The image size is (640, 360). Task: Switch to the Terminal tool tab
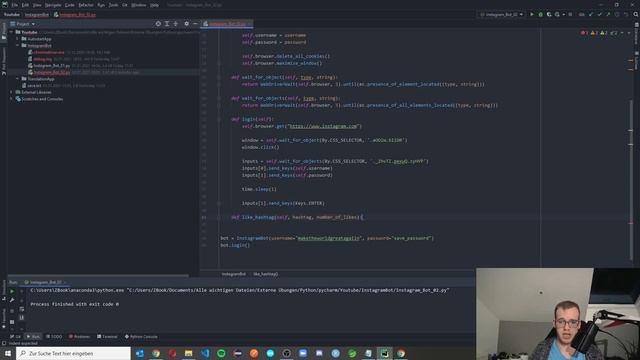[x=107, y=337]
